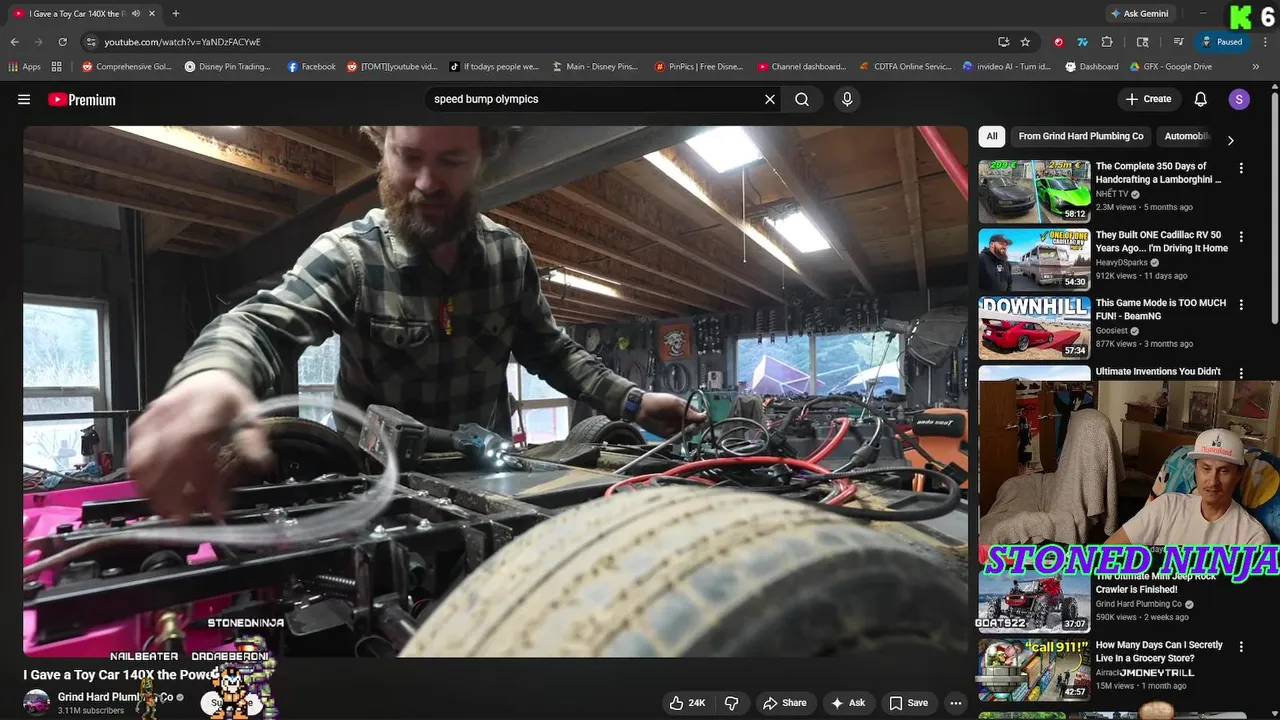The height and width of the screenshot is (720, 1280).
Task: Share this video
Action: pyautogui.click(x=785, y=703)
